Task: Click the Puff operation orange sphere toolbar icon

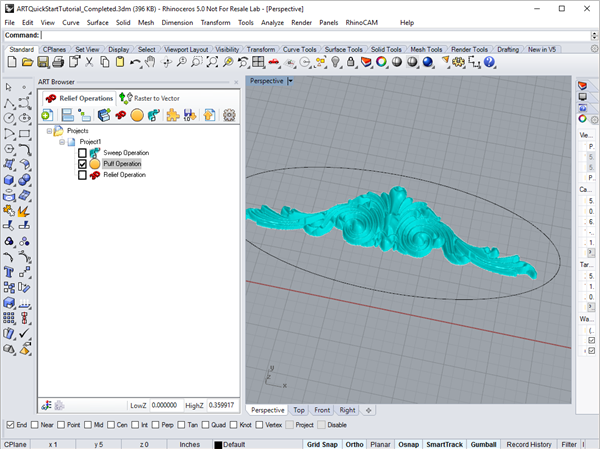Action: (x=137, y=116)
